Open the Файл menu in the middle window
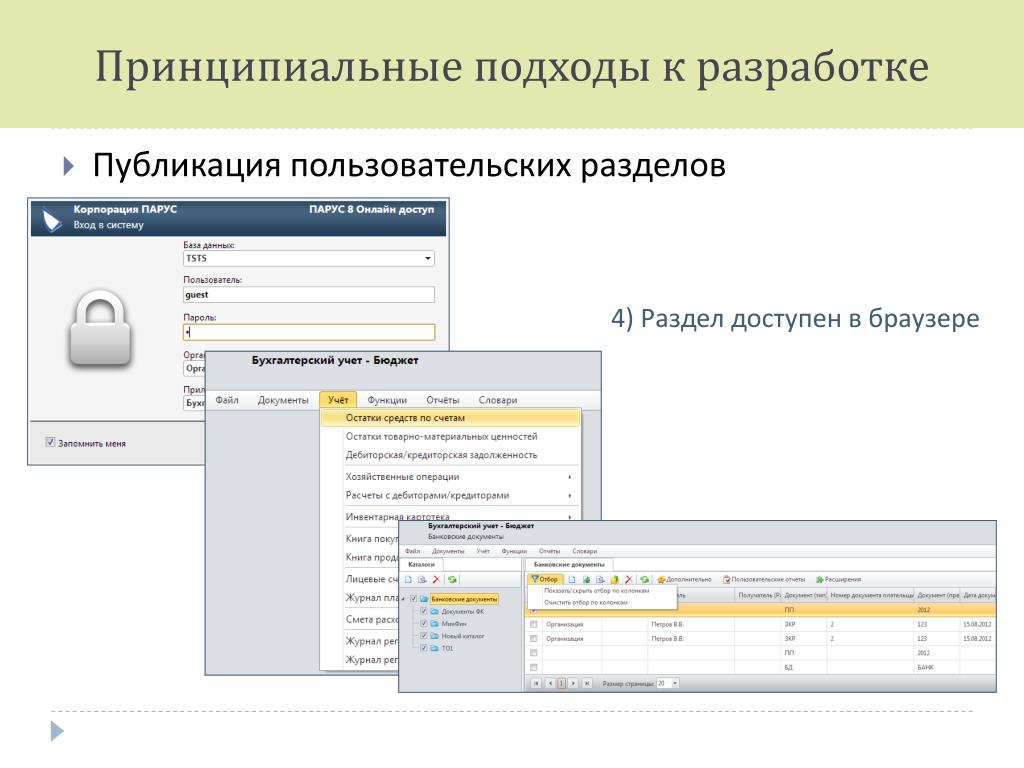Screen dimensions: 1024x768 (x=227, y=400)
